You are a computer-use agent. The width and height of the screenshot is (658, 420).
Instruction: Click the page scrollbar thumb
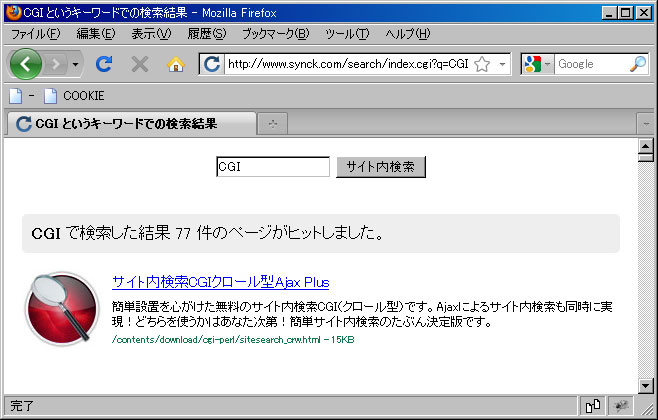coord(645,158)
